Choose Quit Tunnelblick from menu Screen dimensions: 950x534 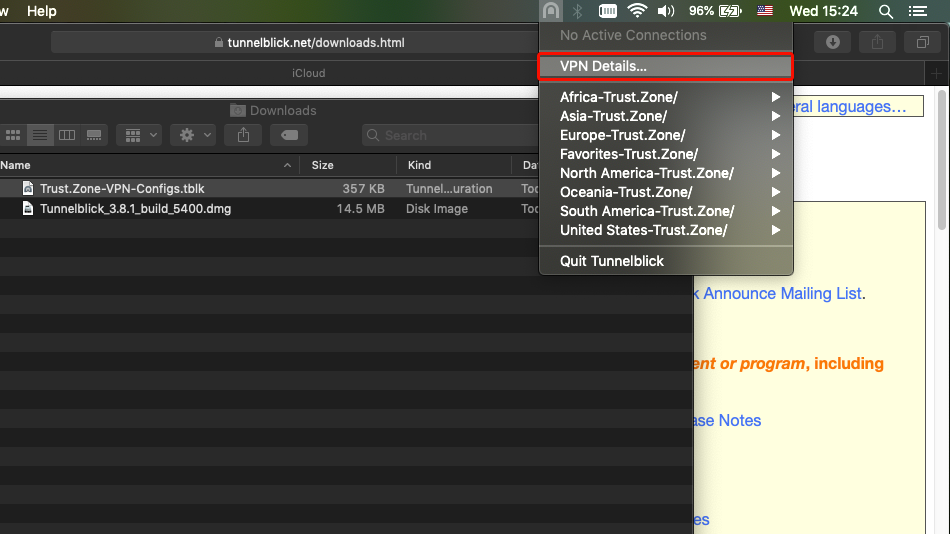coord(612,261)
